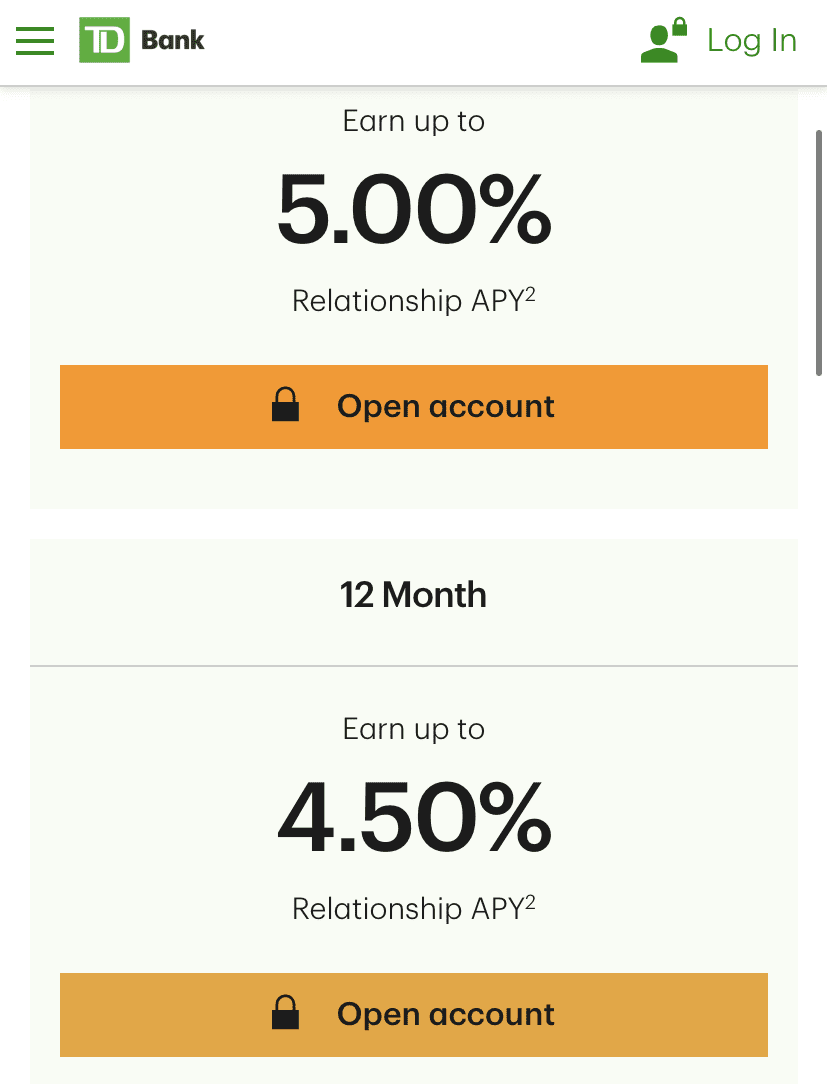Image resolution: width=827 pixels, height=1084 pixels.
Task: Click the Bank wordmark in the header
Action: pyautogui.click(x=172, y=41)
